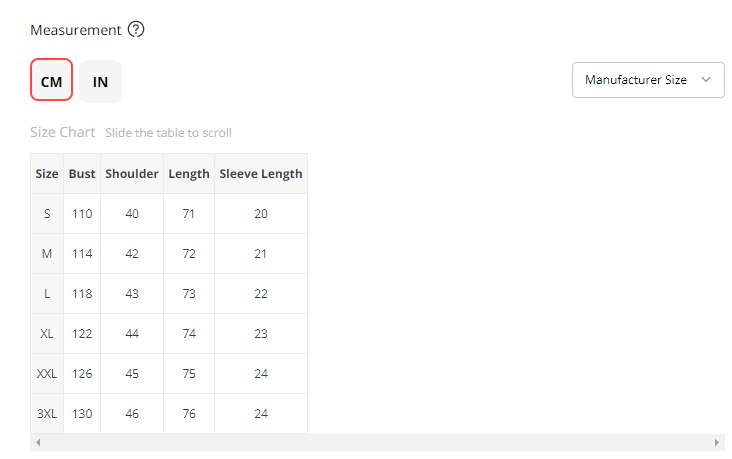Click the Sleeve Length column header
This screenshot has width=732, height=459.
click(x=261, y=174)
